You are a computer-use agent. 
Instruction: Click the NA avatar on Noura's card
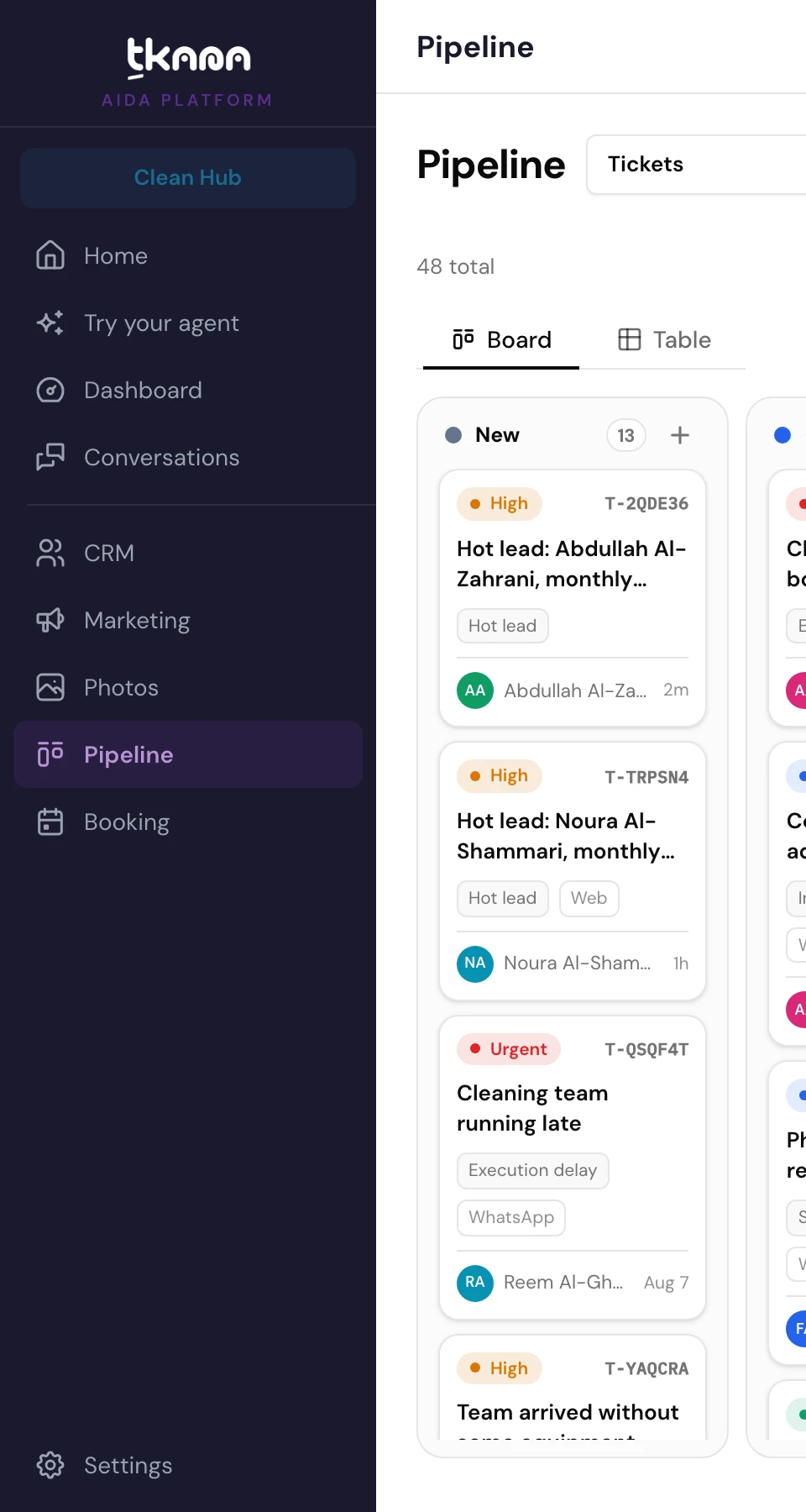pyautogui.click(x=475, y=963)
